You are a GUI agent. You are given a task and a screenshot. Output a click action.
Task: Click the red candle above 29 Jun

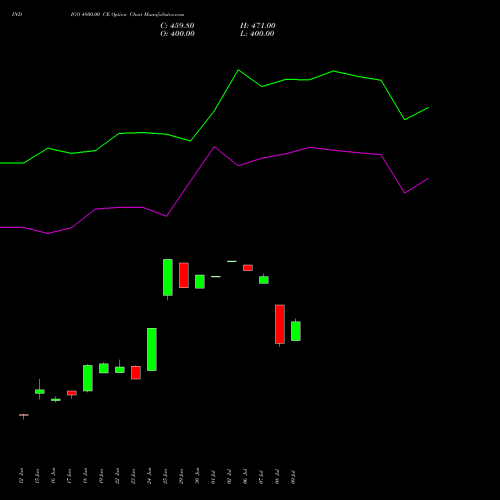coord(184,275)
